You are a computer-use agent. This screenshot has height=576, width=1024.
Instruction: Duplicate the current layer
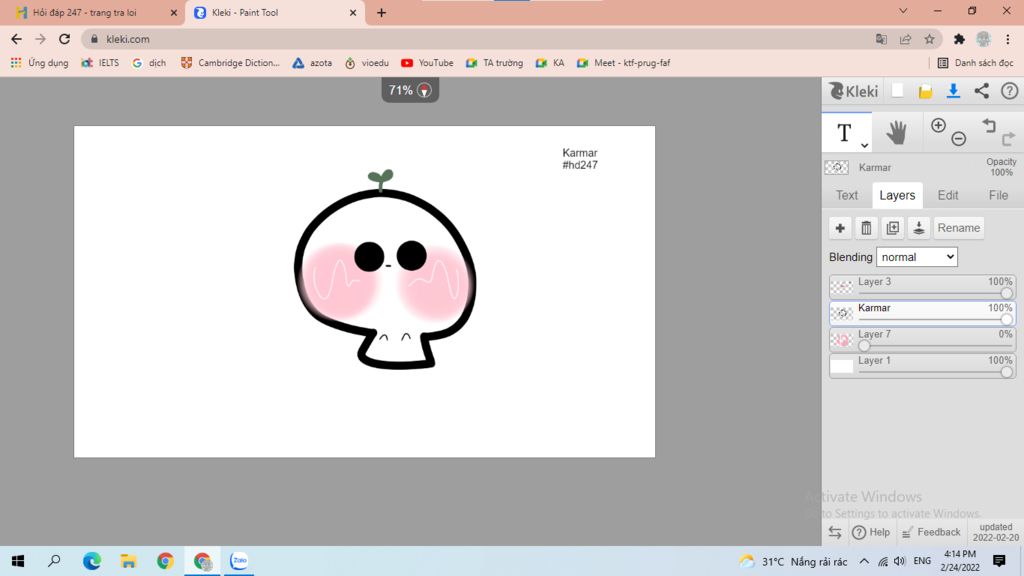point(892,228)
